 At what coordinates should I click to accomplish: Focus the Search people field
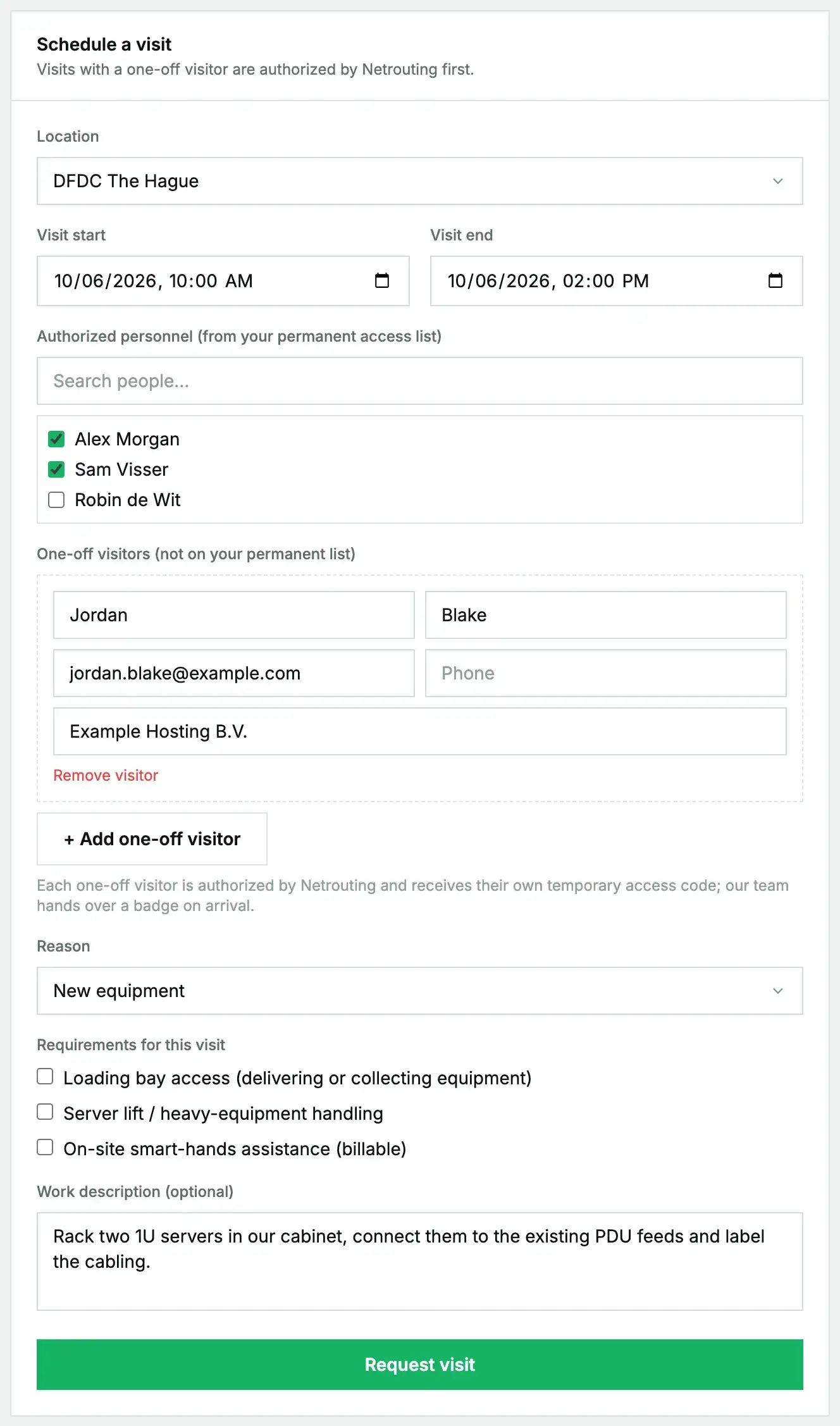(x=420, y=381)
